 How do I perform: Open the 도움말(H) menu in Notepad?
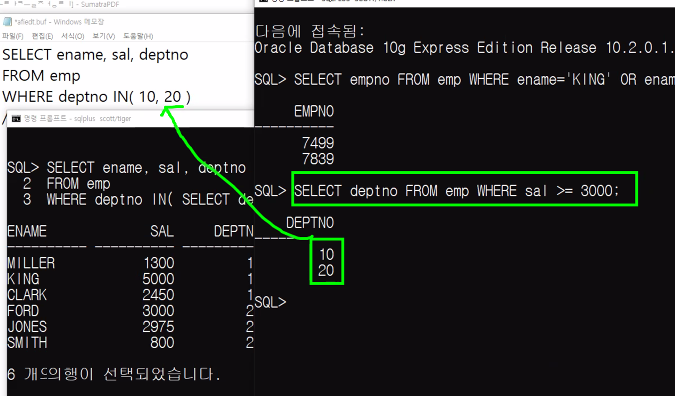(x=138, y=36)
